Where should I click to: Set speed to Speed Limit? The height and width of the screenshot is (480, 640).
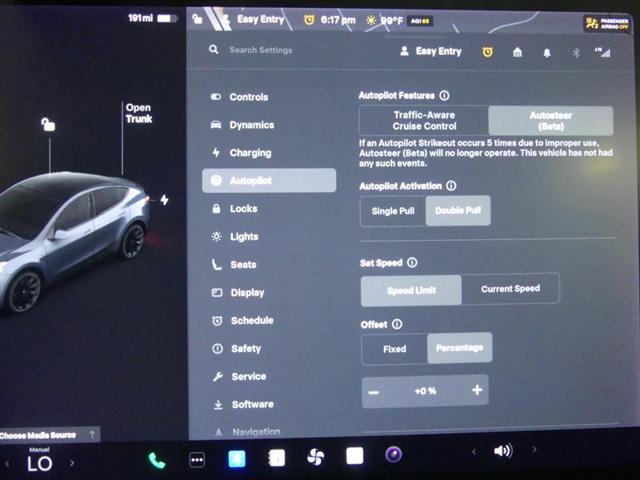(411, 290)
